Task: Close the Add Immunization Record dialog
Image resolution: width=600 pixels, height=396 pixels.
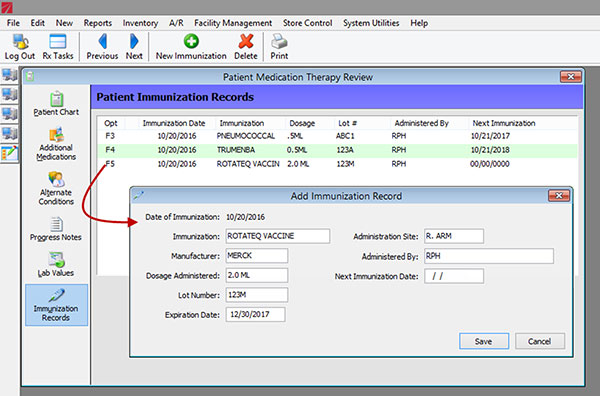Action: click(559, 196)
